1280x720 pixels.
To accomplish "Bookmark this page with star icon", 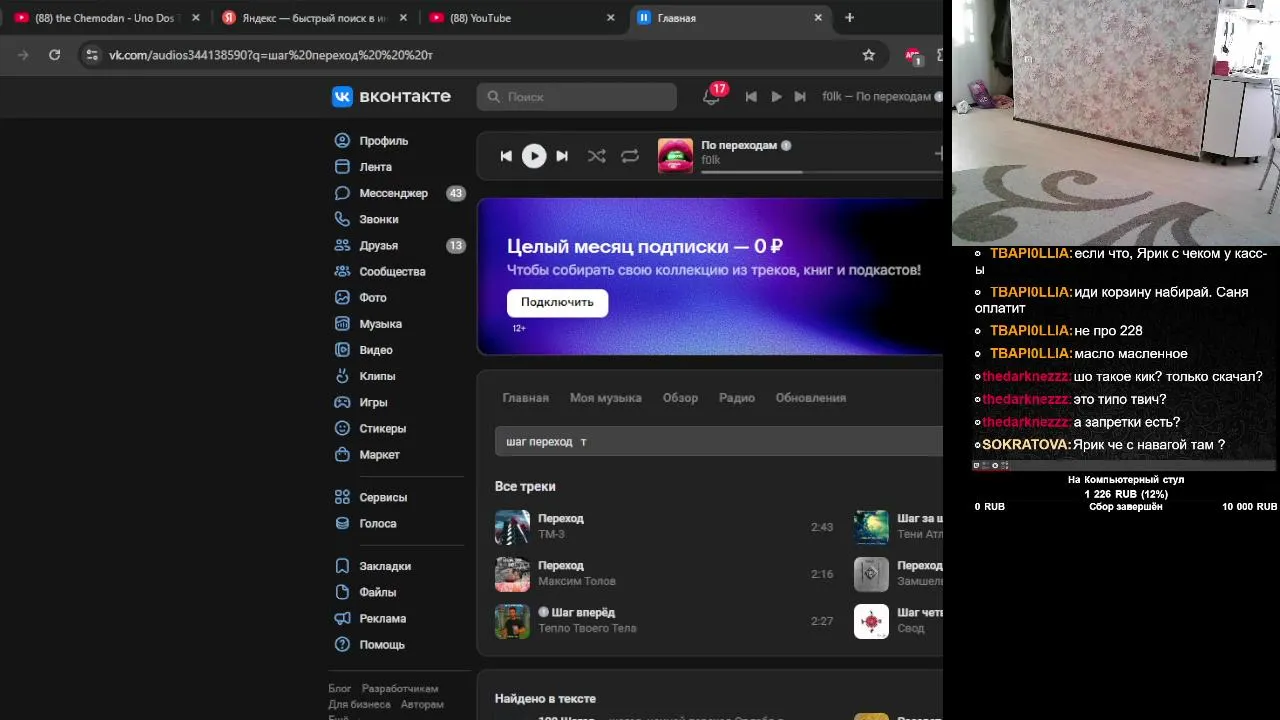I will [x=869, y=55].
